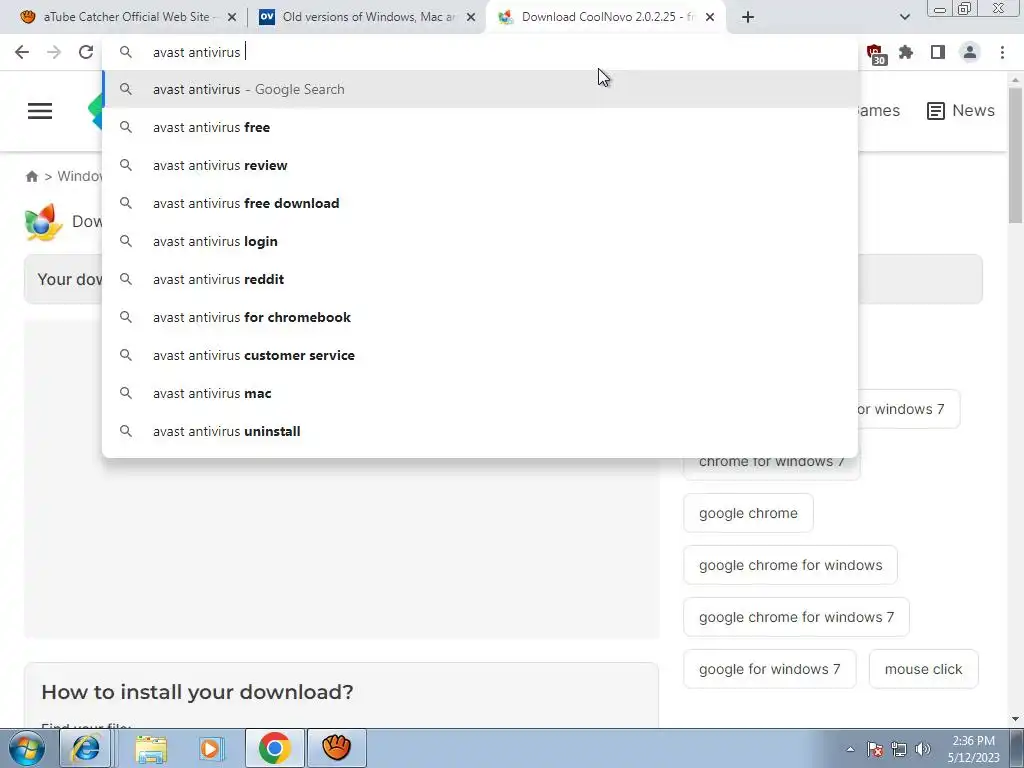Click the CoolNovo logo icon

pyautogui.click(x=43, y=222)
